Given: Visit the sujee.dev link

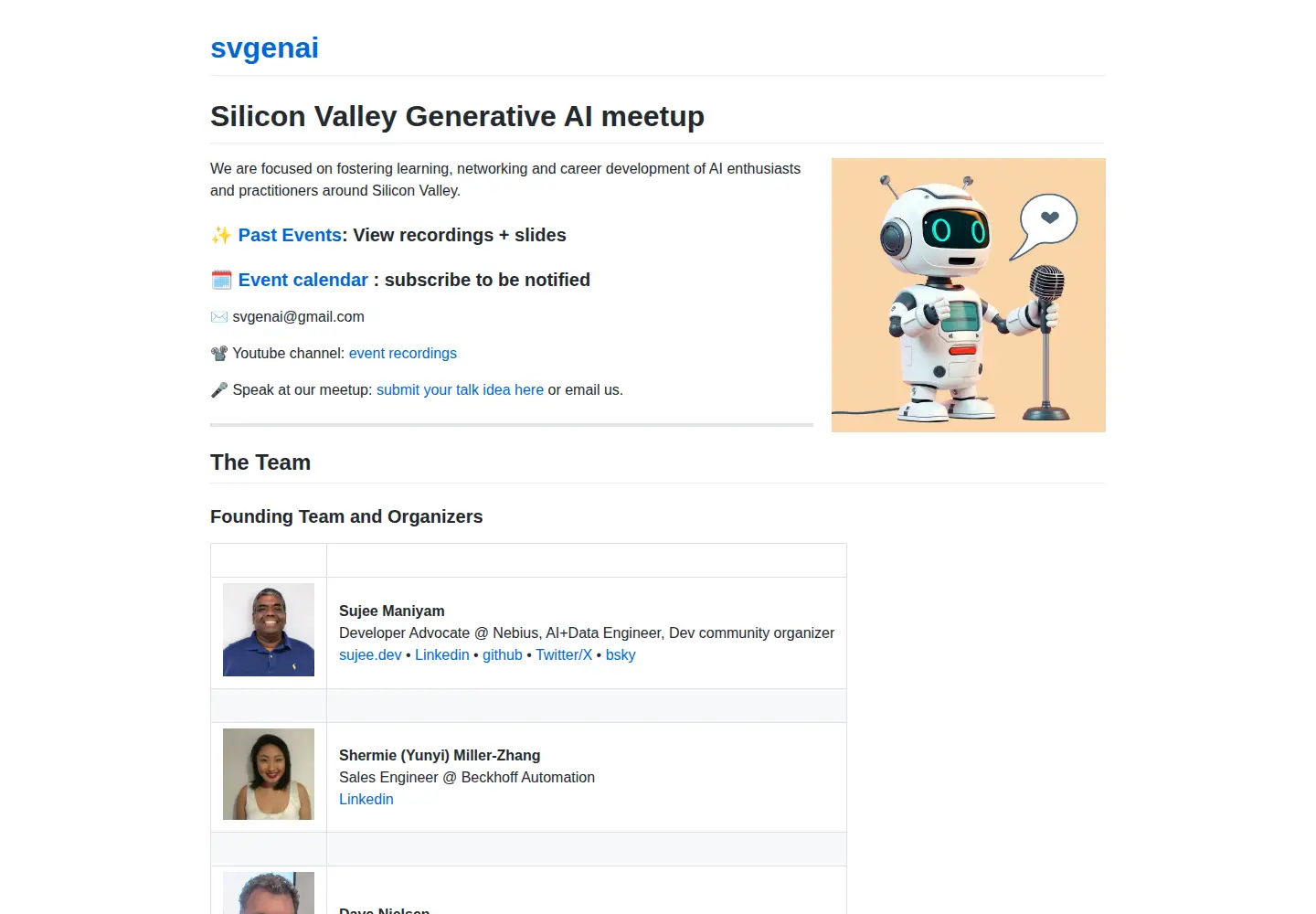Looking at the screenshot, I should click(370, 654).
